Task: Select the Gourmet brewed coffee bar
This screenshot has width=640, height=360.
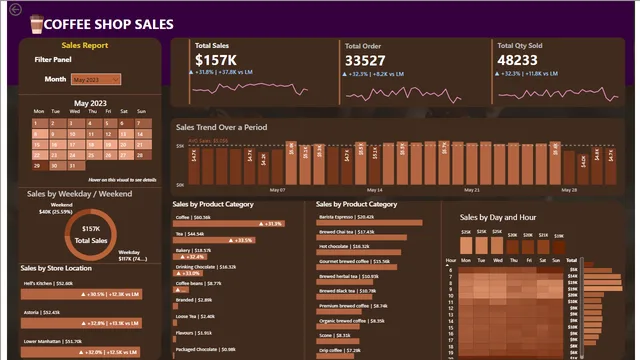Action: point(357,267)
